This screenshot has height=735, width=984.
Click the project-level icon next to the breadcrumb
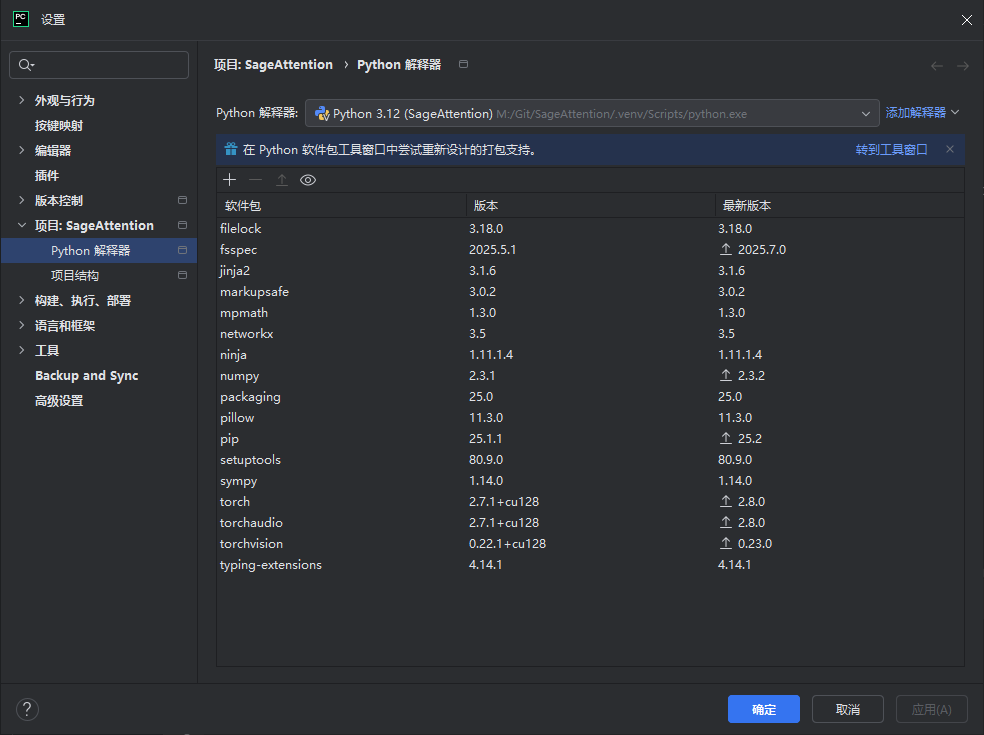pos(464,64)
